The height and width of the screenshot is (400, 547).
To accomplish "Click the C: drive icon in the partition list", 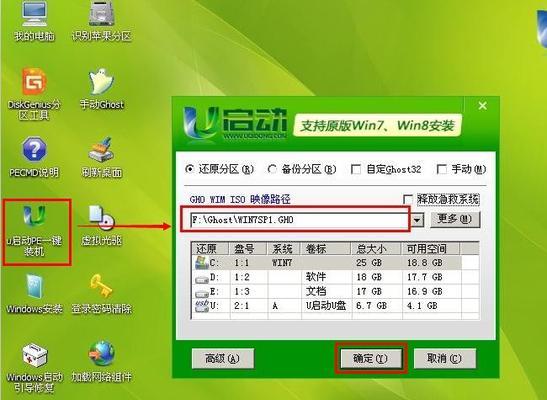I will 201,263.
